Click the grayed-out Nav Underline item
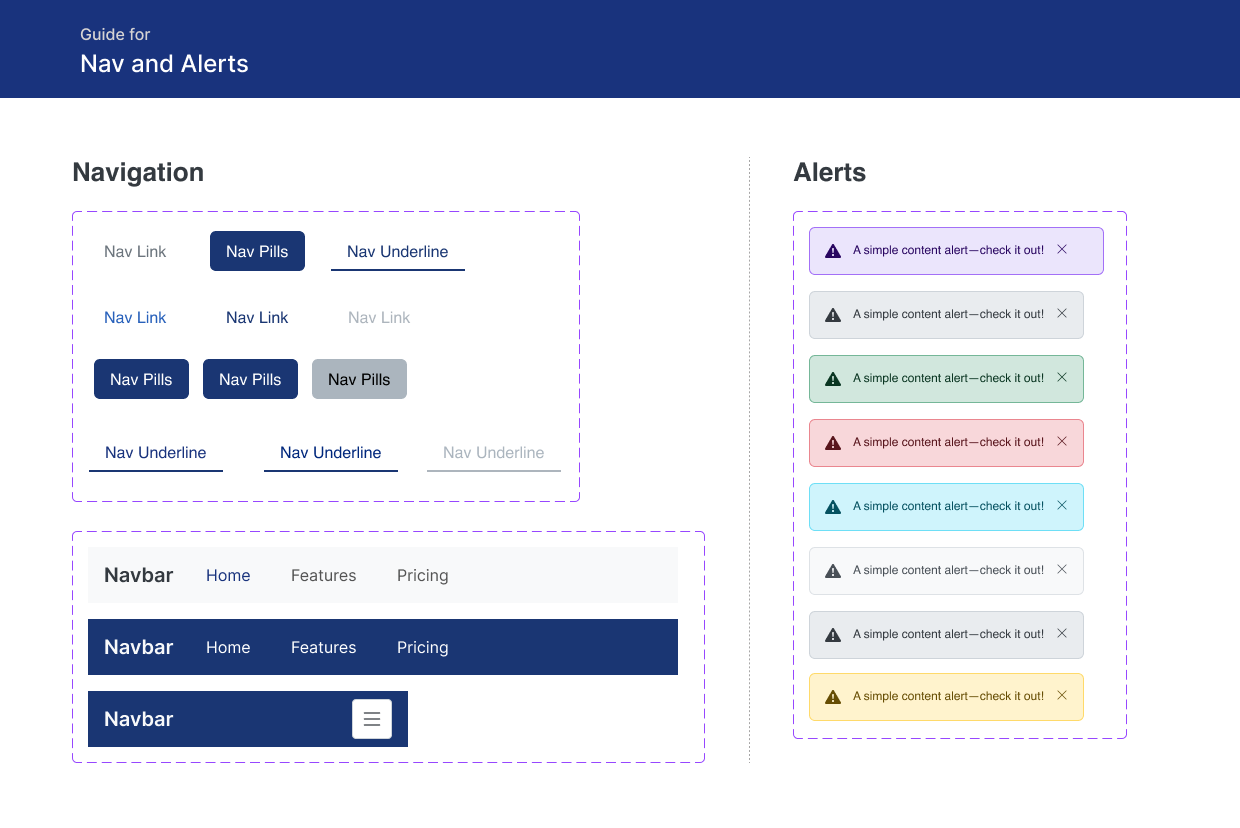Screen dimensions: 1240x828 493,453
